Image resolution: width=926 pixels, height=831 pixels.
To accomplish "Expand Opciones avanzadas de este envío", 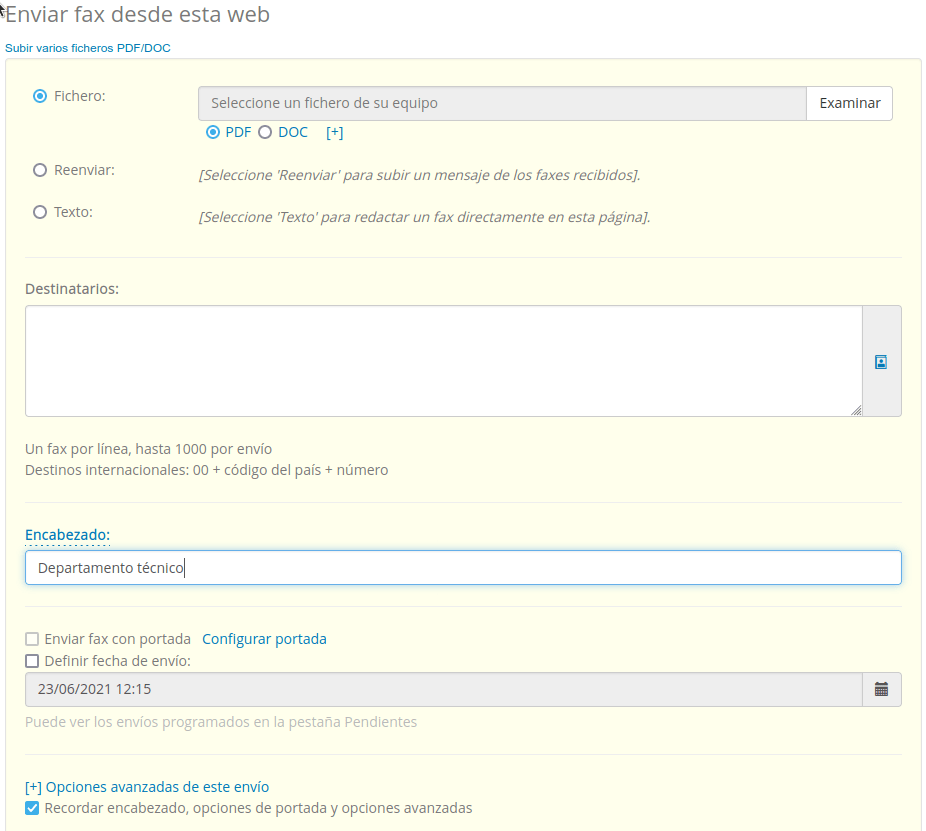I will (x=147, y=787).
